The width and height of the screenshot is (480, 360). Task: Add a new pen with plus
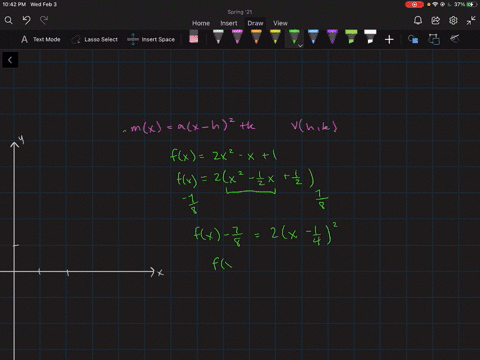point(389,40)
